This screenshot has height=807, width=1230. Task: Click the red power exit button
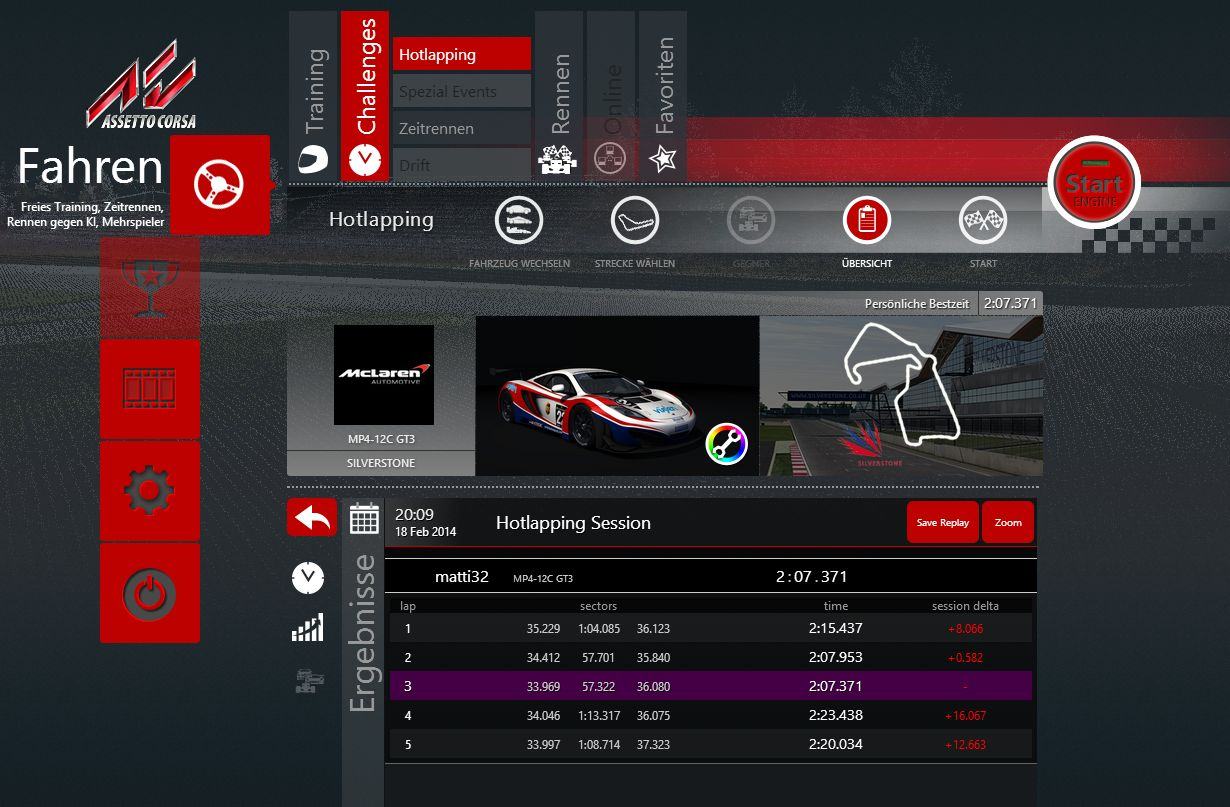(150, 593)
